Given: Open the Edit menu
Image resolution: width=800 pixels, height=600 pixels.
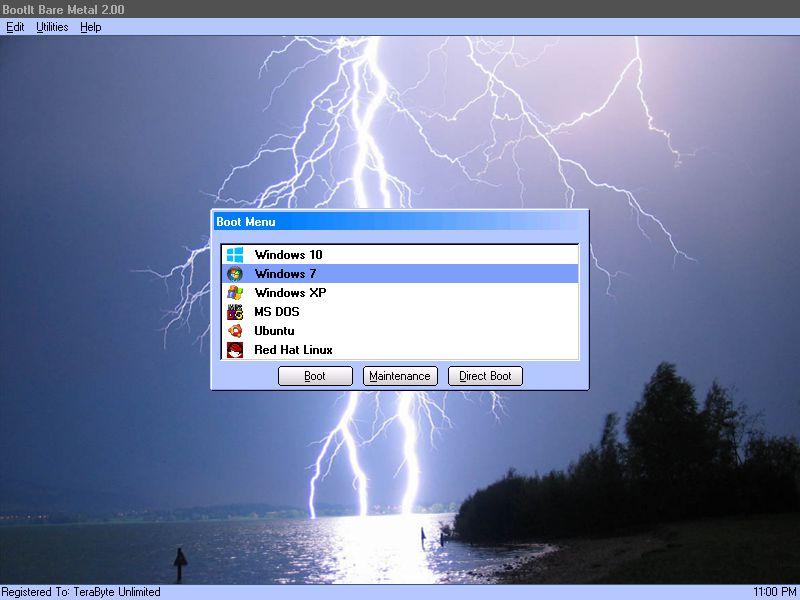Looking at the screenshot, I should click(14, 27).
